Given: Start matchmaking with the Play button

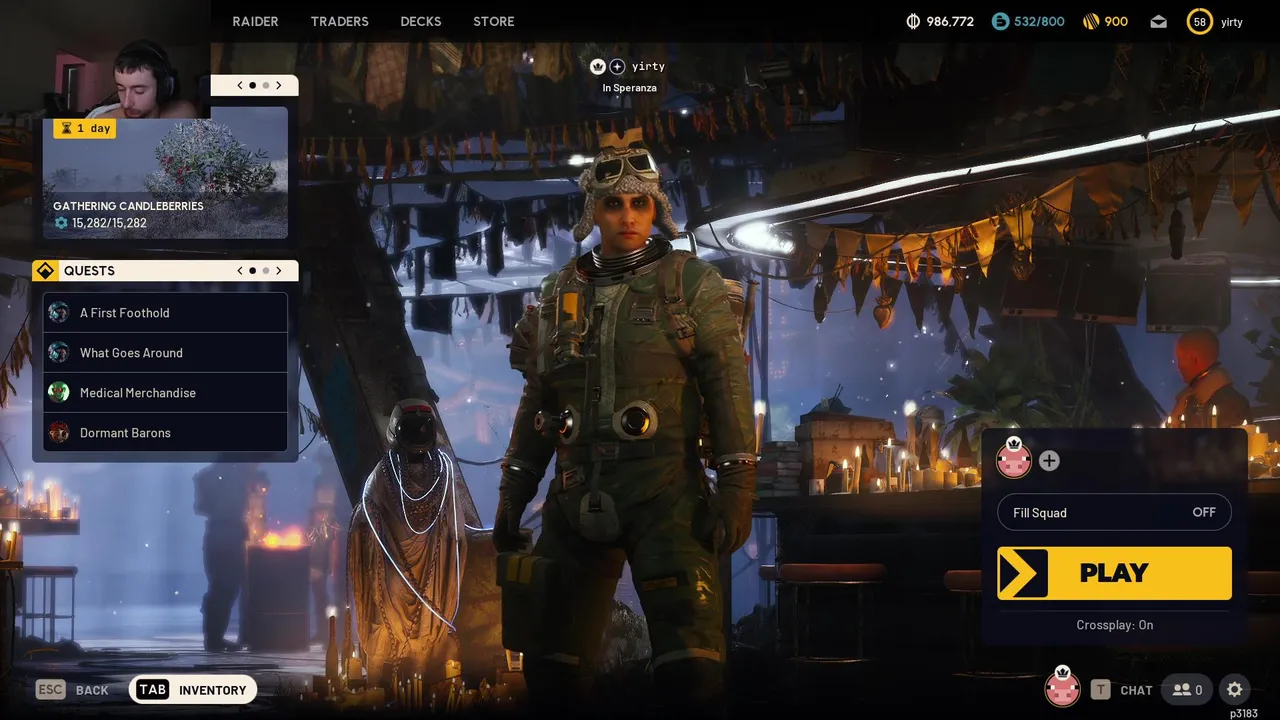Looking at the screenshot, I should [x=1114, y=573].
